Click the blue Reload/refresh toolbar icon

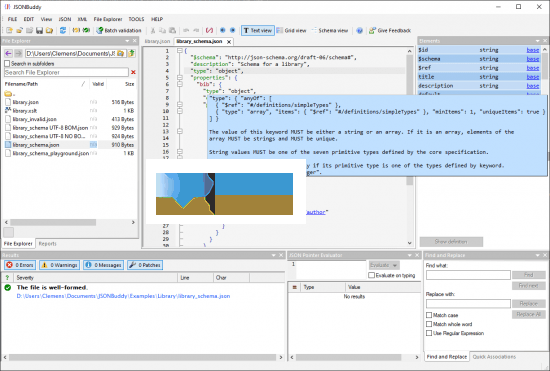[63, 31]
